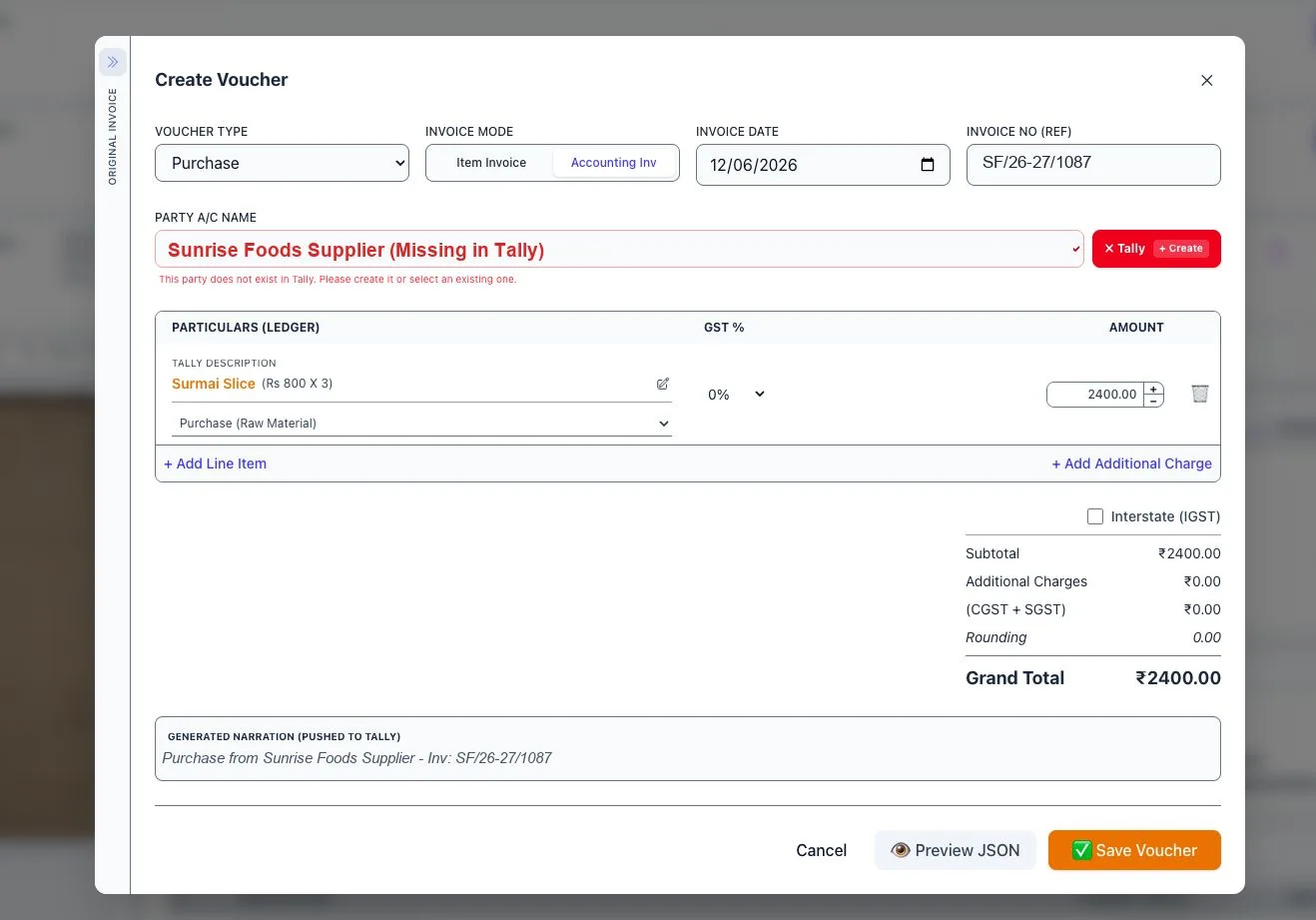Image resolution: width=1316 pixels, height=920 pixels.
Task: Click the Surmai Slice description text
Action: tap(214, 384)
